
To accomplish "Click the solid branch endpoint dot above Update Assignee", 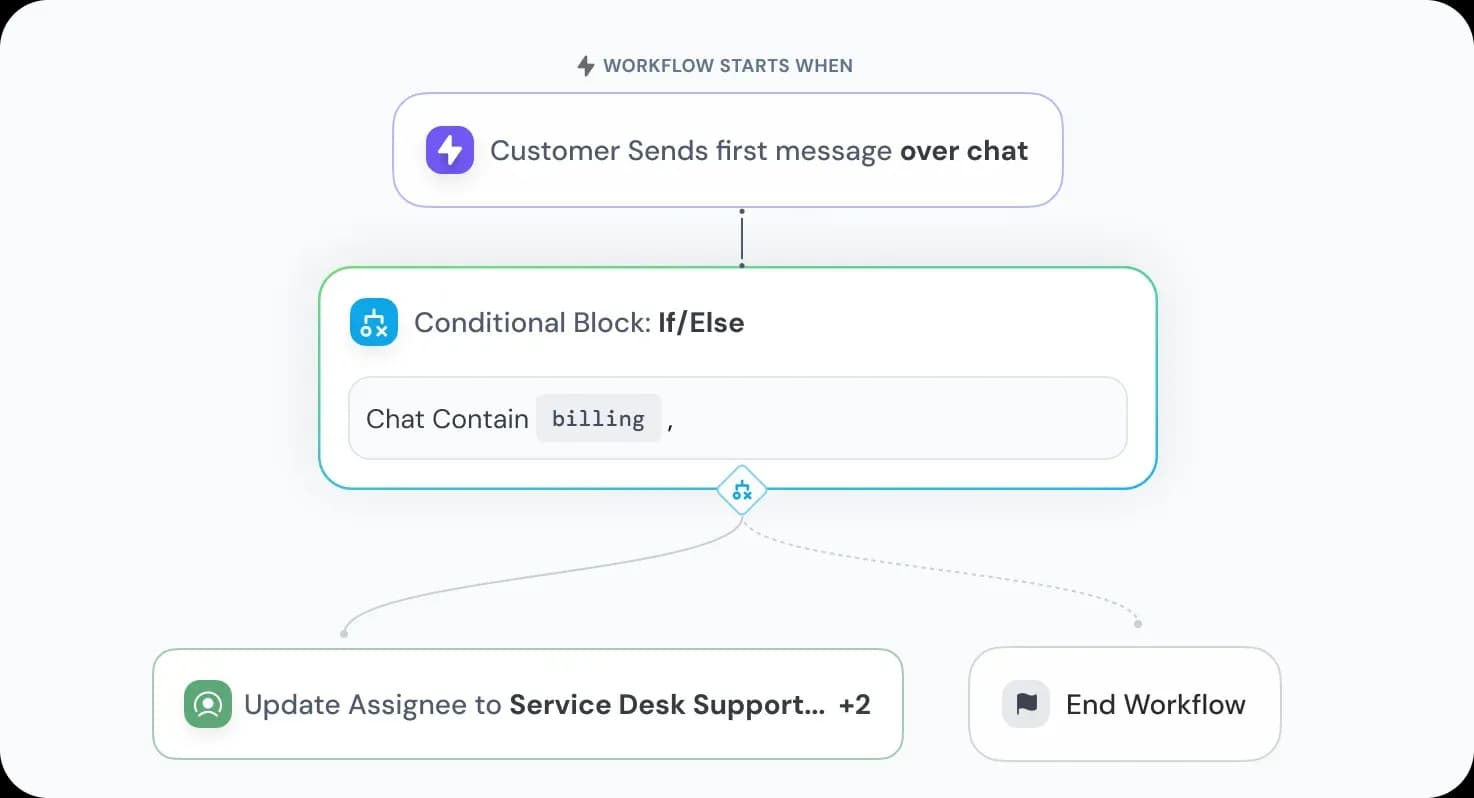I will click(344, 633).
